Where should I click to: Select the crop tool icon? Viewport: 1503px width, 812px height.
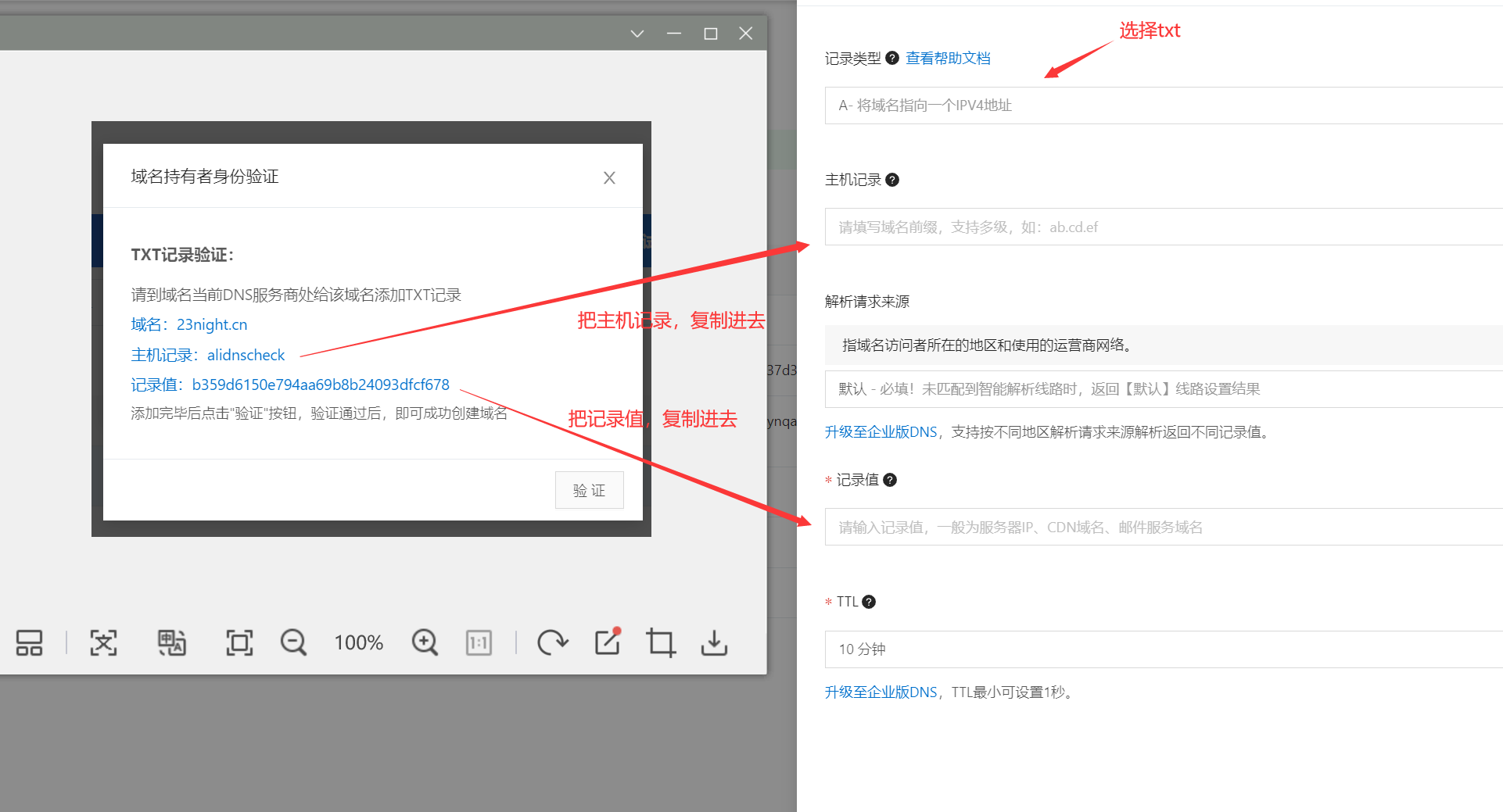661,642
